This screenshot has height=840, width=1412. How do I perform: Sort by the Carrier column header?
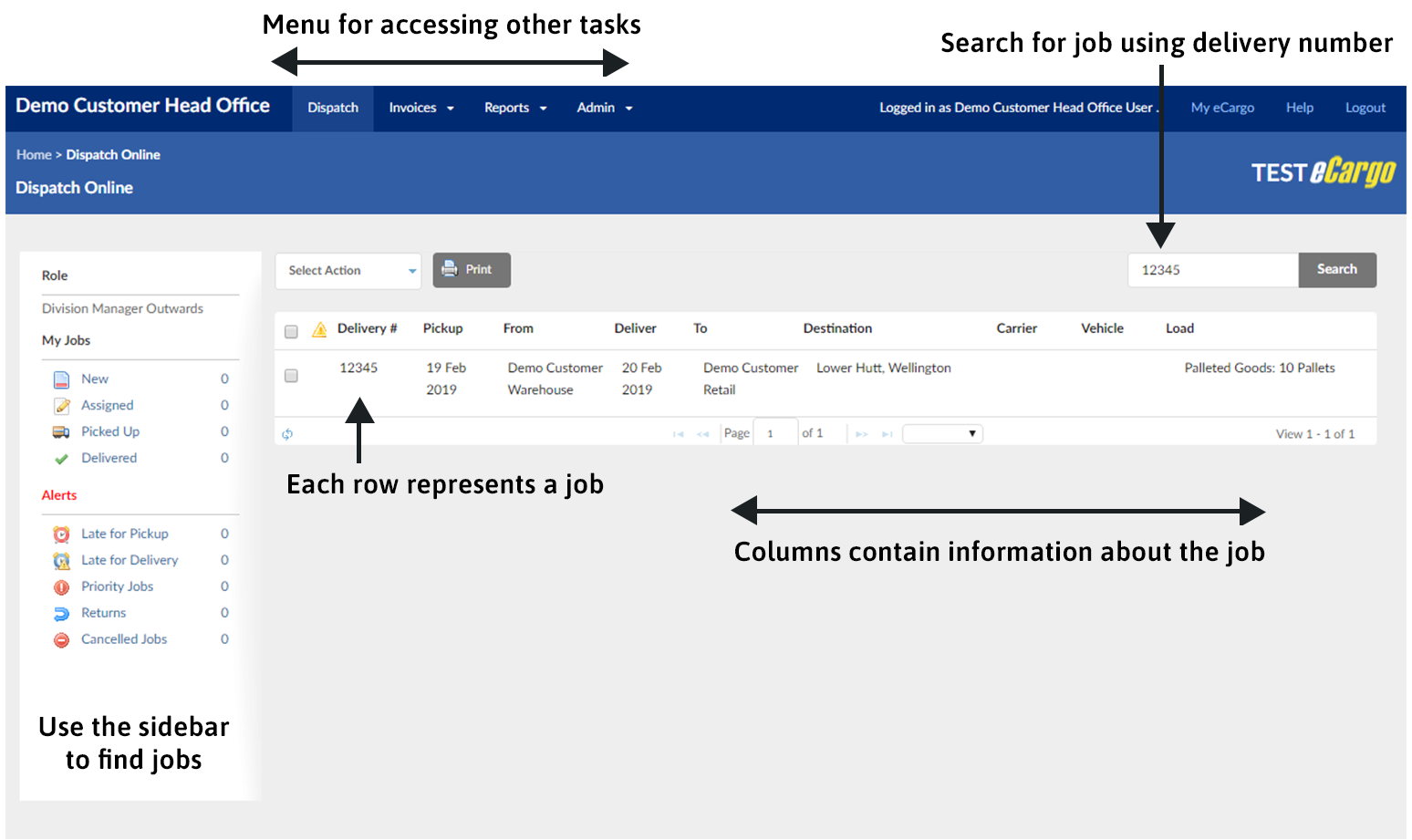coord(1016,328)
